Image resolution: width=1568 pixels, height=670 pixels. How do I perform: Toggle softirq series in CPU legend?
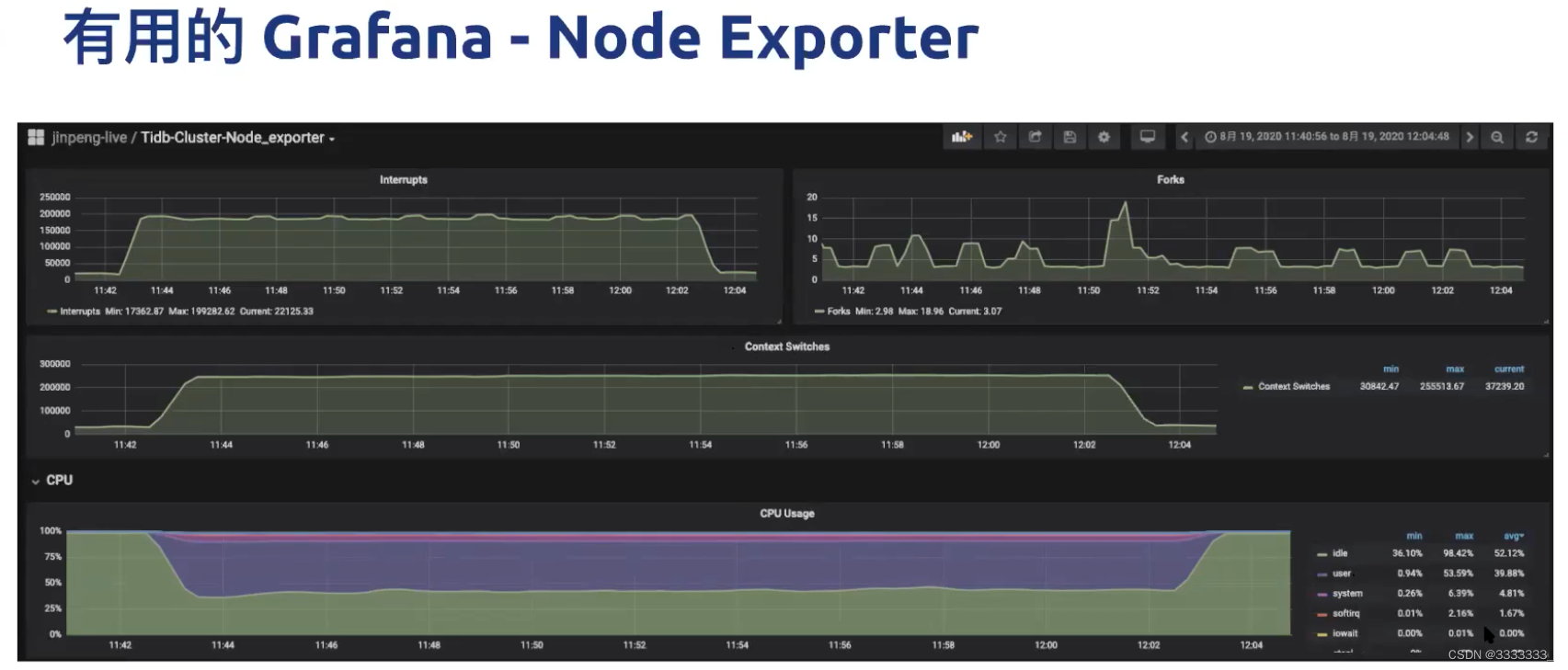point(1345,613)
